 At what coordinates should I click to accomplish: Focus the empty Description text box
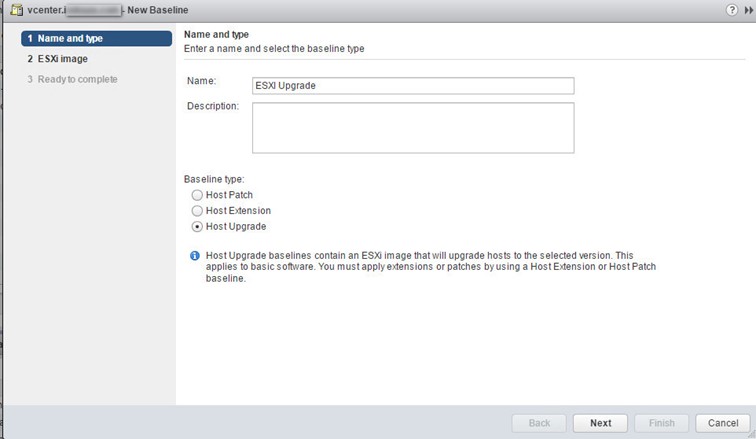click(x=413, y=128)
